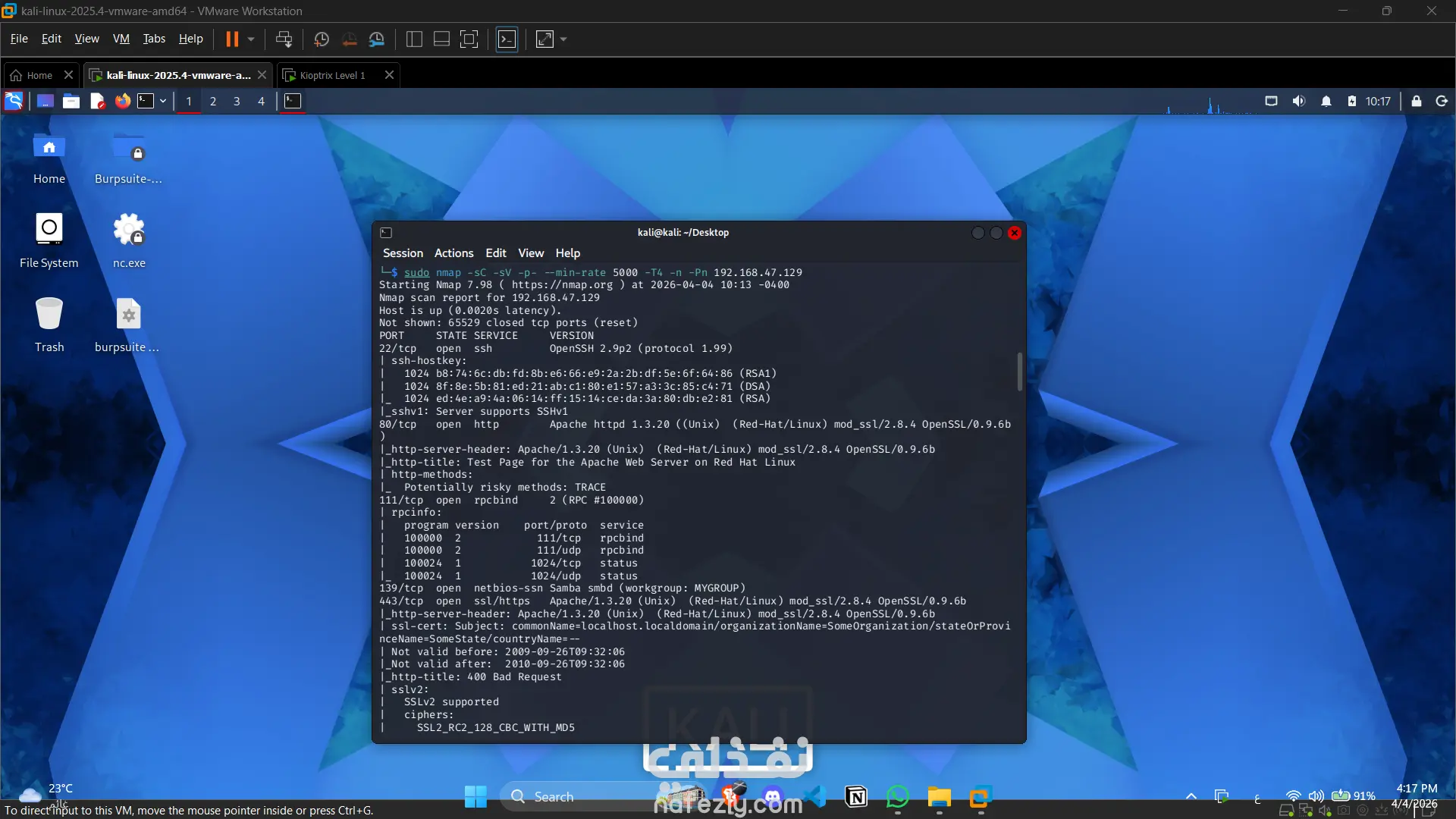The width and height of the screenshot is (1456, 819).
Task: Select the File System desktop icon
Action: pyautogui.click(x=49, y=241)
